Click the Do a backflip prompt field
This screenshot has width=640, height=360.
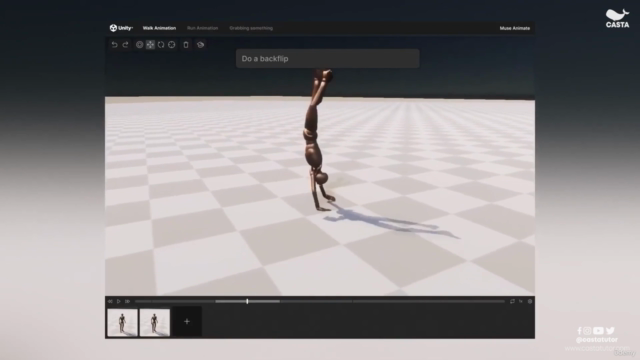point(328,58)
